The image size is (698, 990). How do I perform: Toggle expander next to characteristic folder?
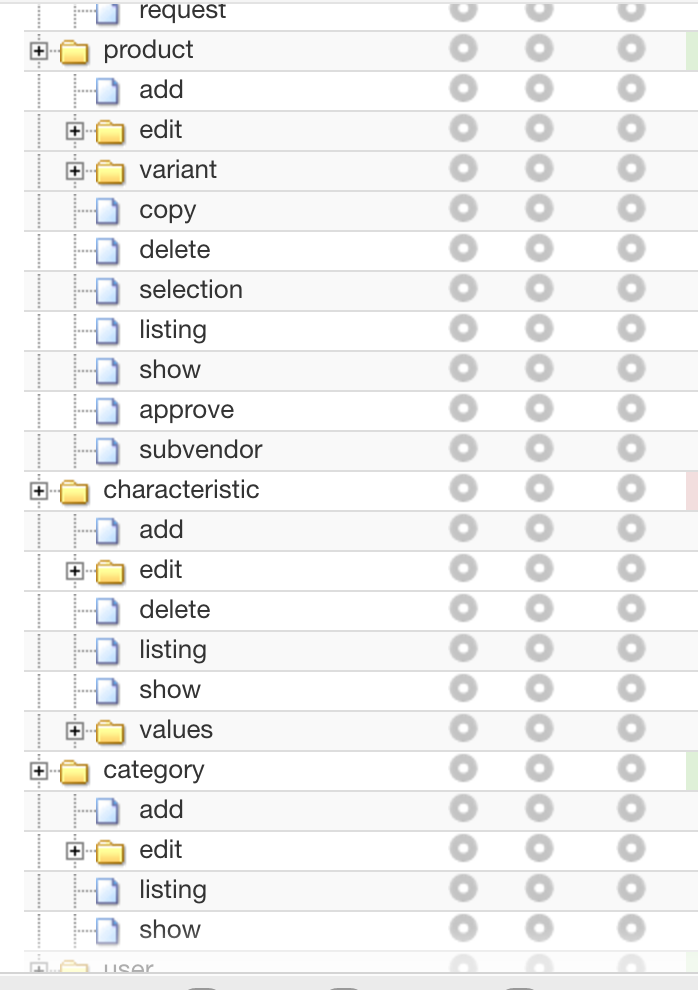pyautogui.click(x=38, y=491)
